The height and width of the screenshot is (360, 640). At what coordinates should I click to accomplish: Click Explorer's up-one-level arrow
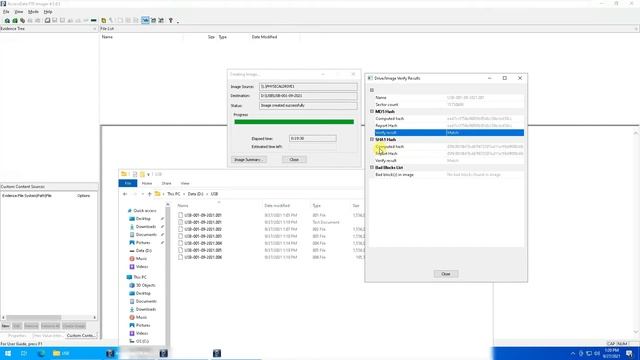click(x=149, y=194)
